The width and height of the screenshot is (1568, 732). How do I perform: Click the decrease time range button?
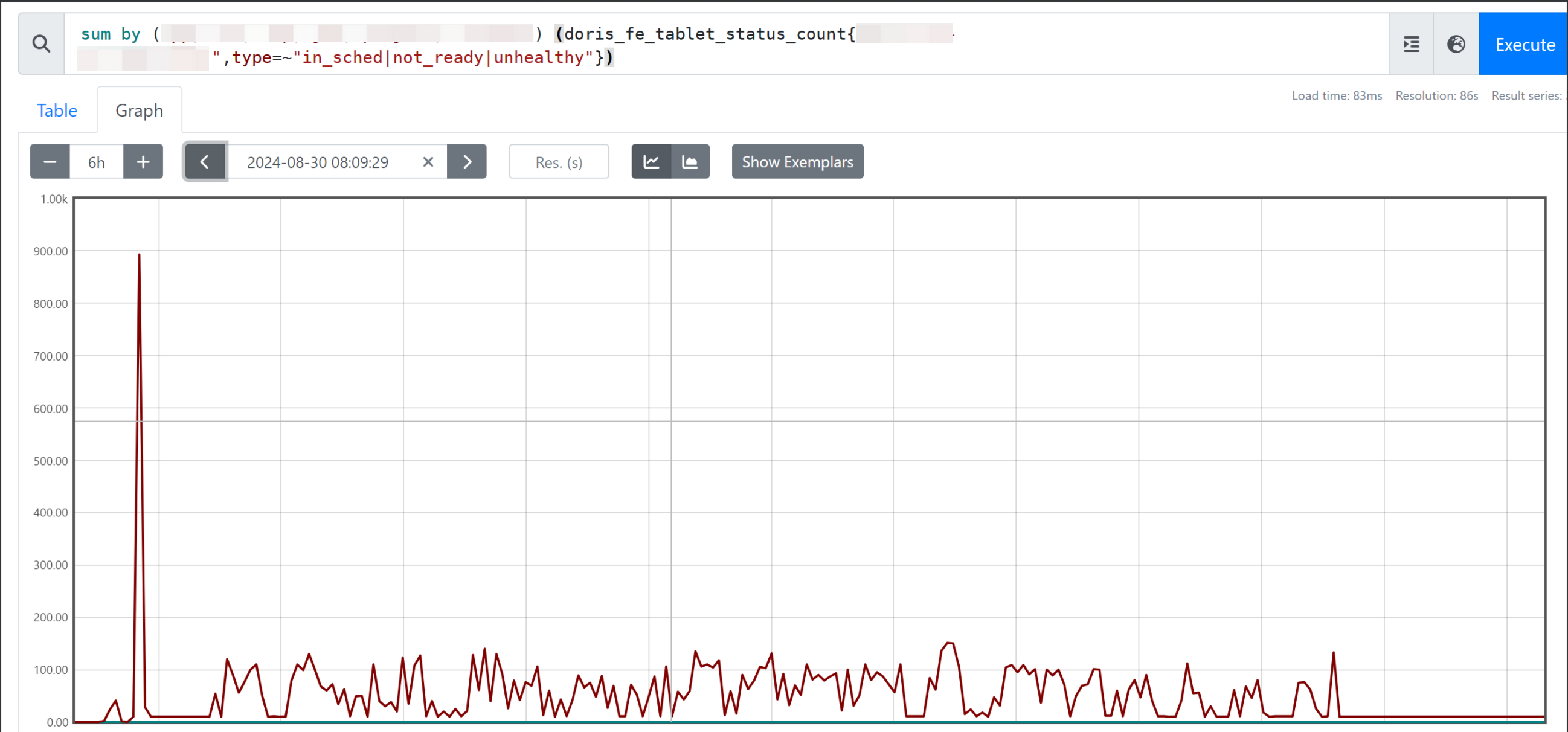pyautogui.click(x=49, y=162)
